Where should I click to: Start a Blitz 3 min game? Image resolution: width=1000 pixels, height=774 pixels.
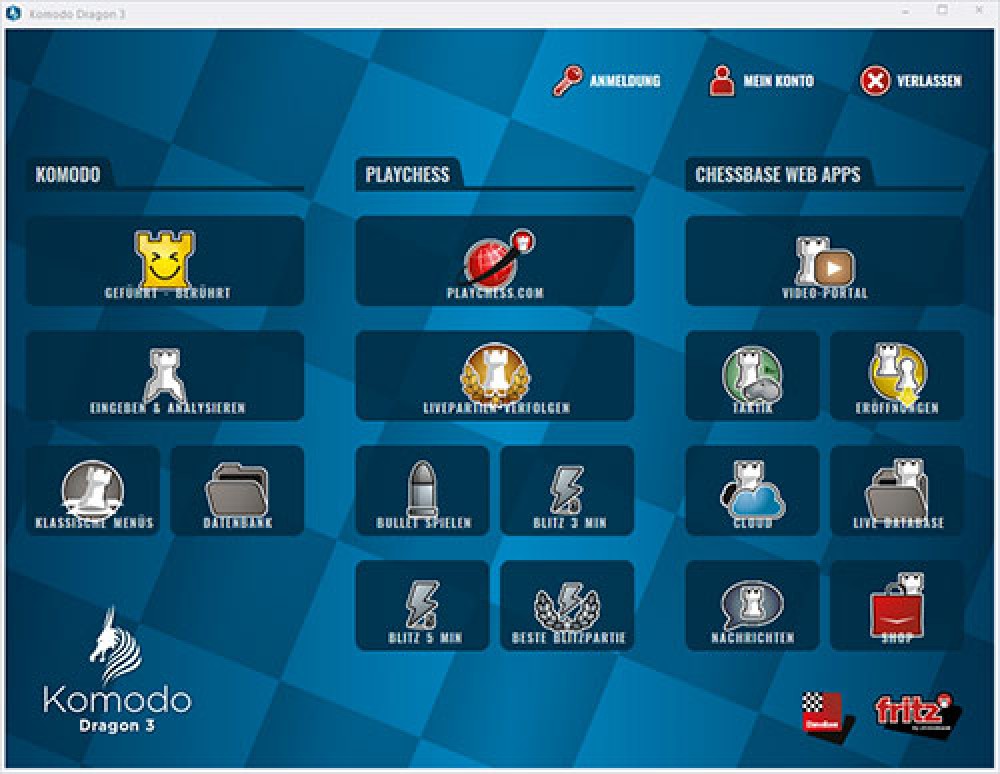point(567,491)
